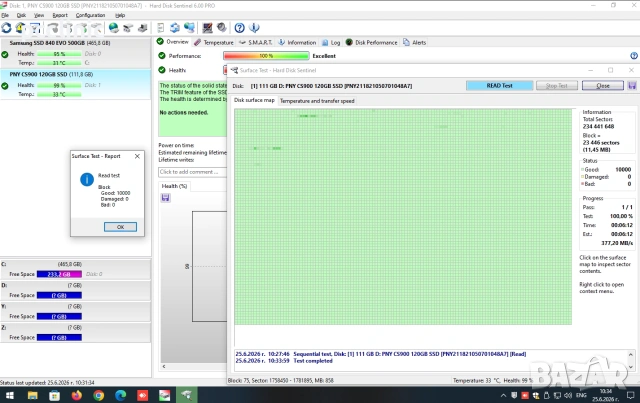Image resolution: width=640 pixels, height=403 pixels.
Task: Click the circular refresh arrows toolbar icon
Action: [6, 28]
